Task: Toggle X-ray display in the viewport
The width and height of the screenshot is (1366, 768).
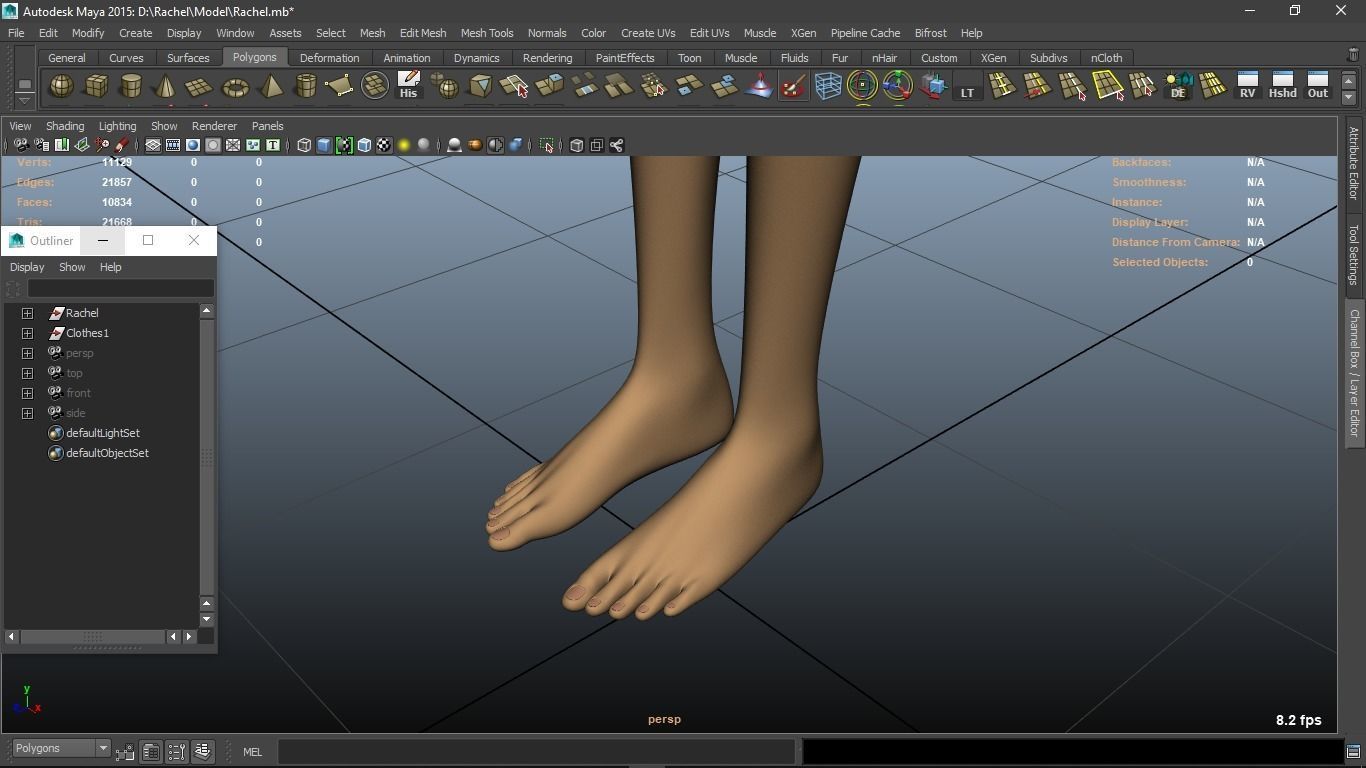Action: [576, 145]
